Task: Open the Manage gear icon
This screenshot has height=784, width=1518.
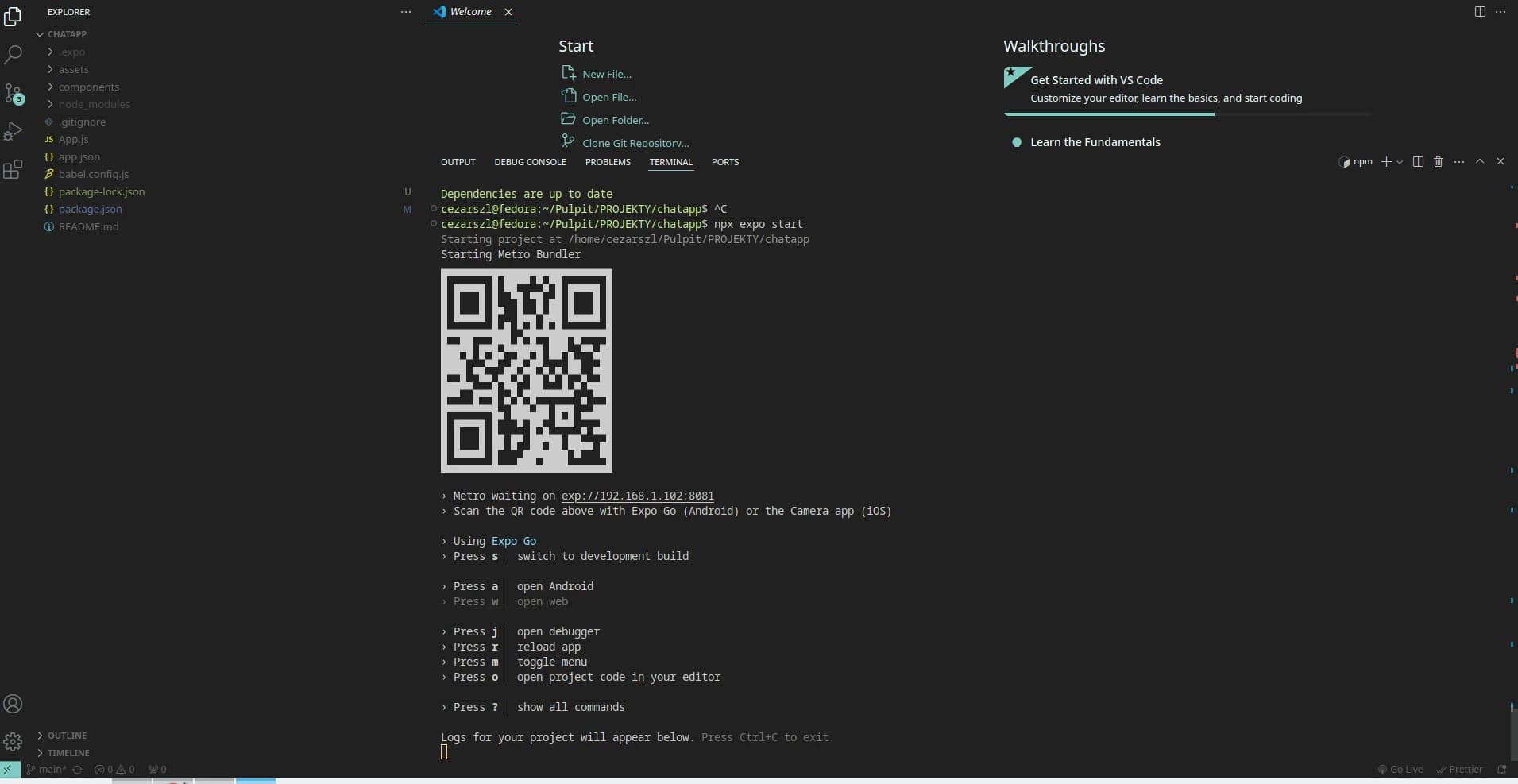Action: click(13, 742)
